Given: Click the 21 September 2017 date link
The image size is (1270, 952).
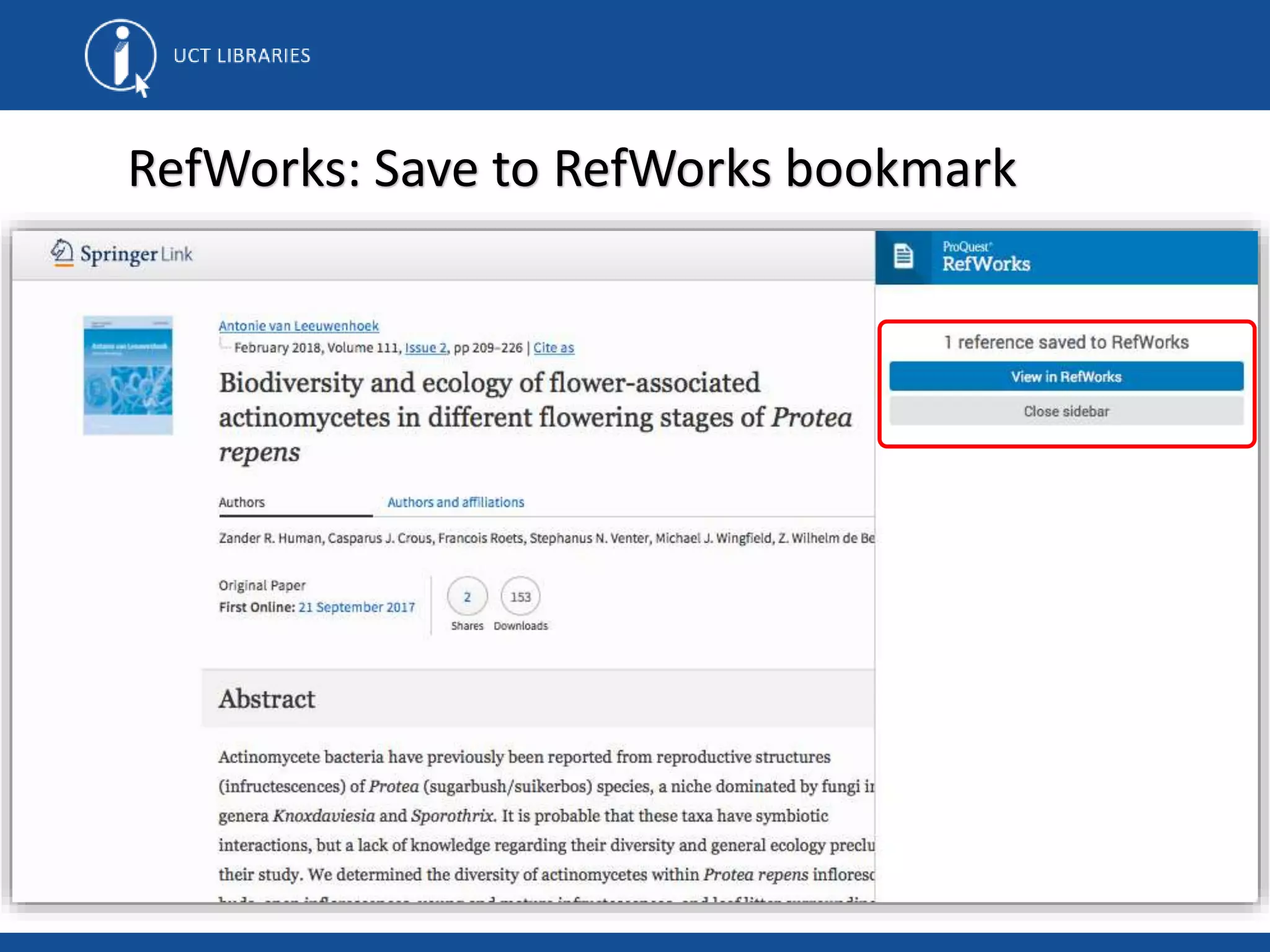Looking at the screenshot, I should click(357, 607).
